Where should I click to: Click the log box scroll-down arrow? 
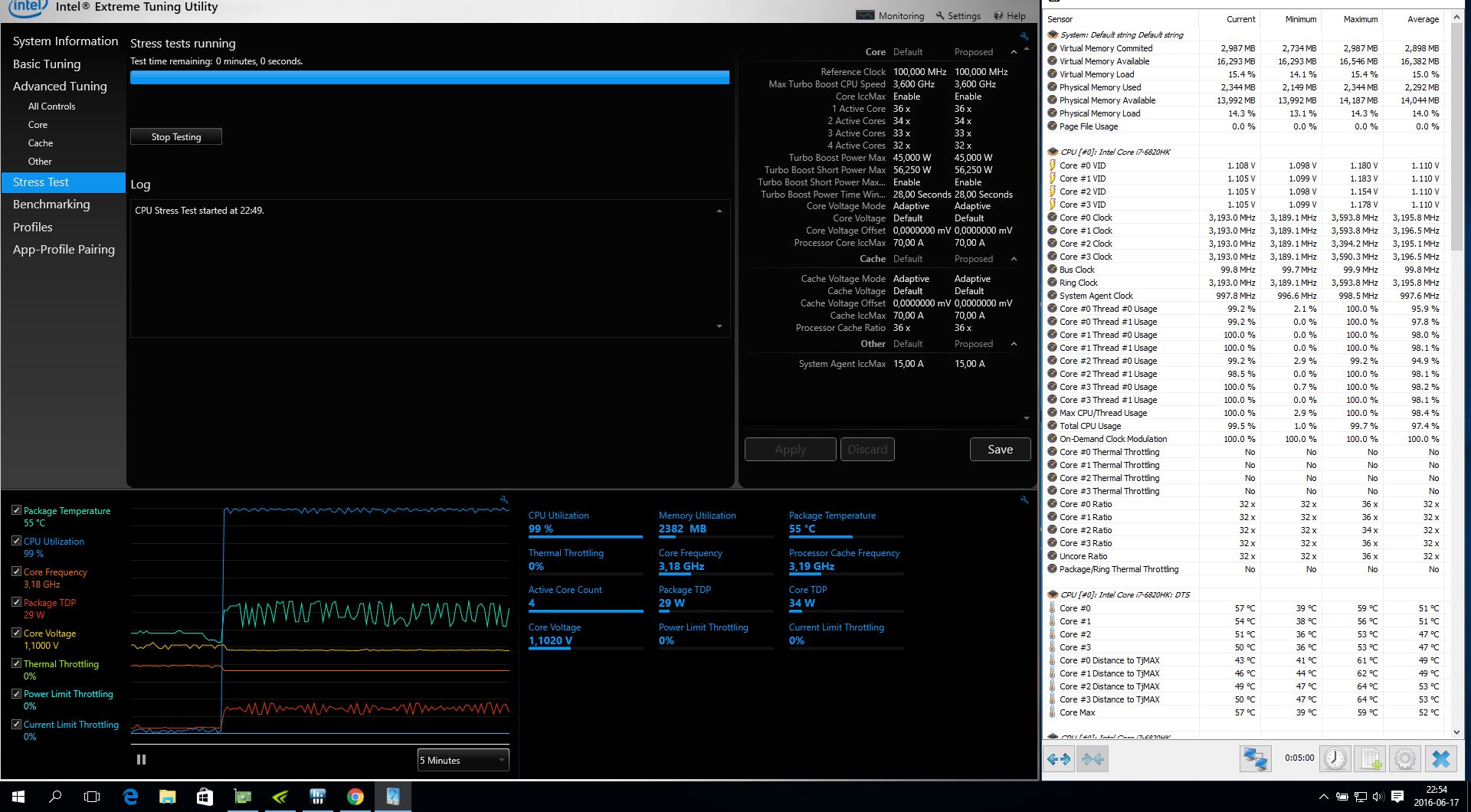pyautogui.click(x=719, y=326)
